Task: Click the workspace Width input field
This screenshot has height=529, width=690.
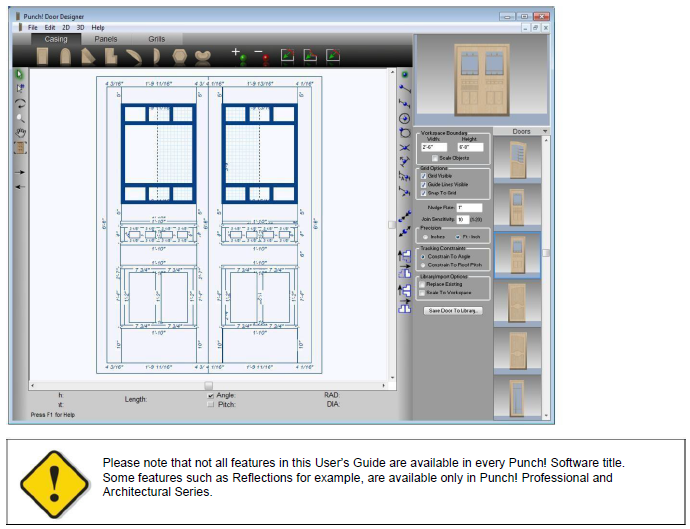Action: tap(434, 147)
